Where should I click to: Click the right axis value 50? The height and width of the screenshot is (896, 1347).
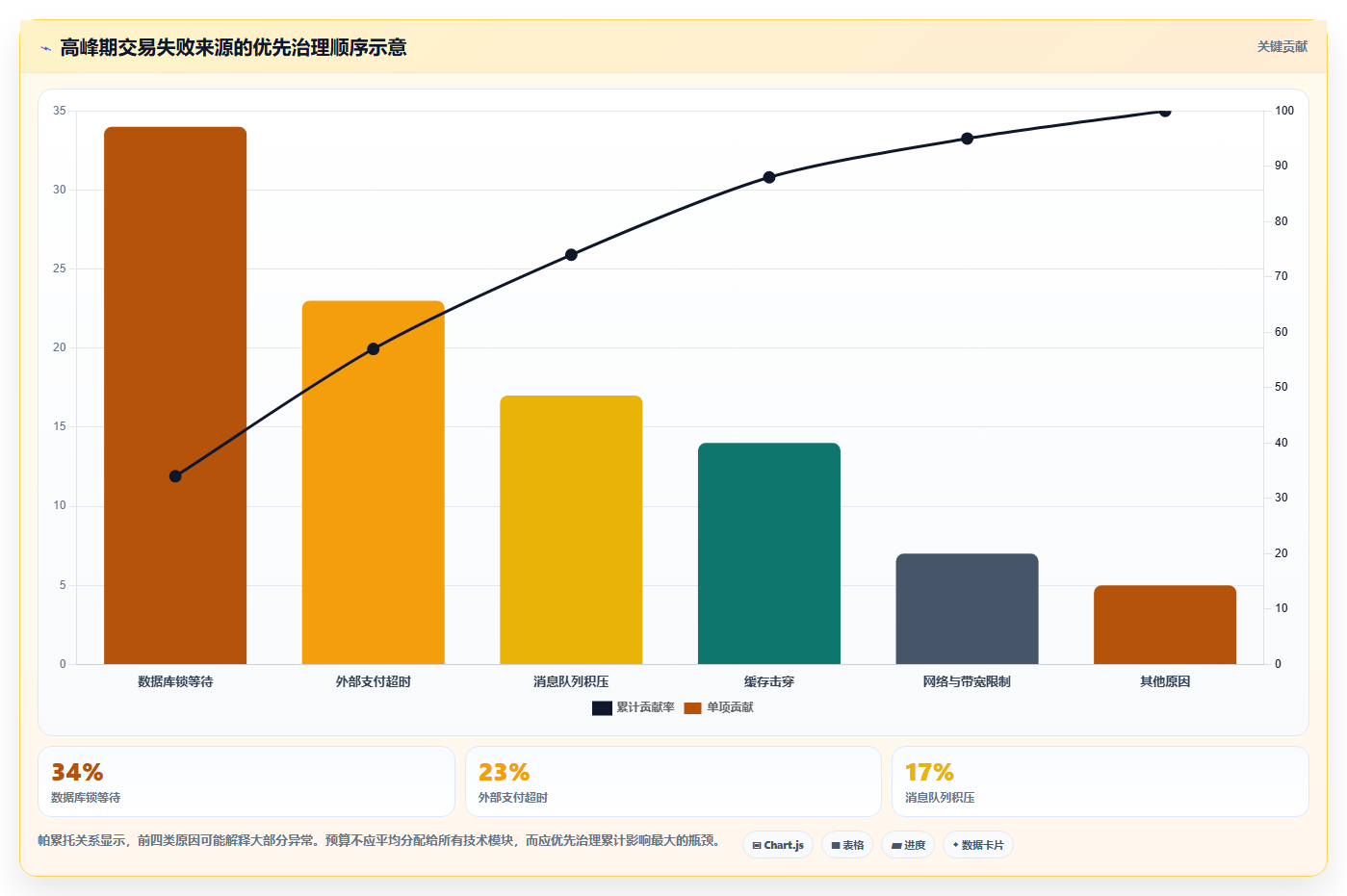1281,387
